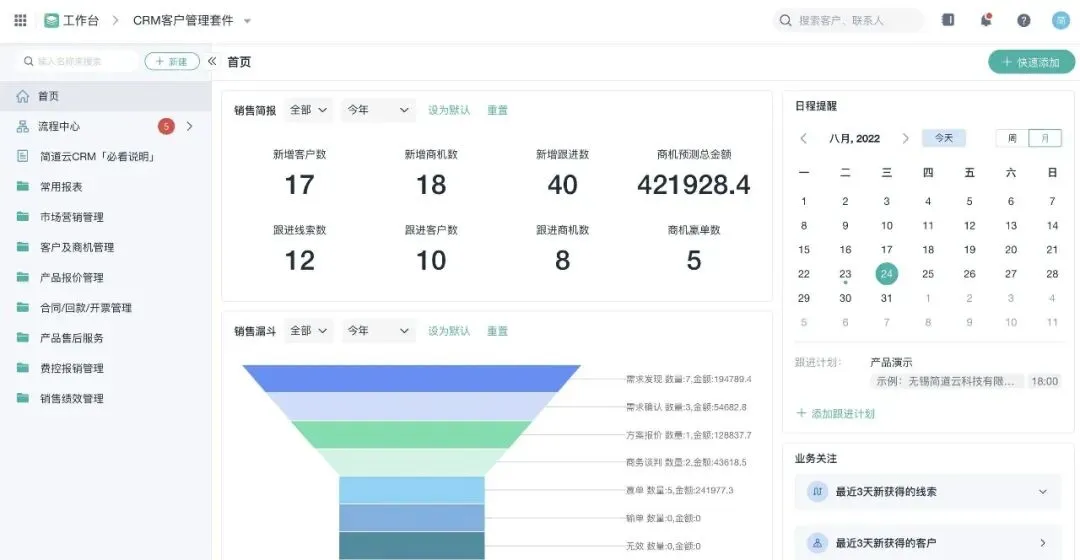Click funnel label 需求确认 数量:3

[x=686, y=407]
